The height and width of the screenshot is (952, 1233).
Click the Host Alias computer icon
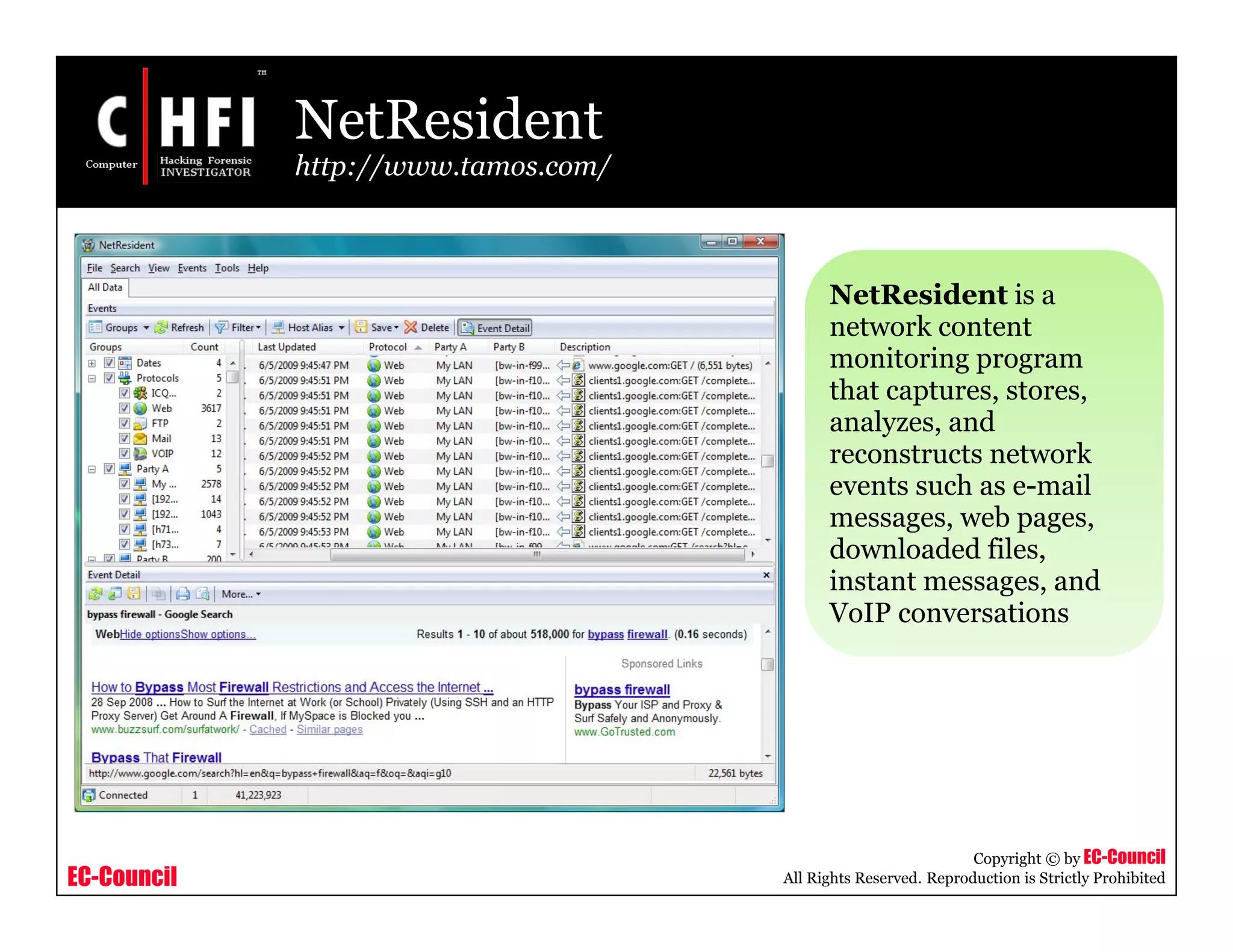[278, 327]
